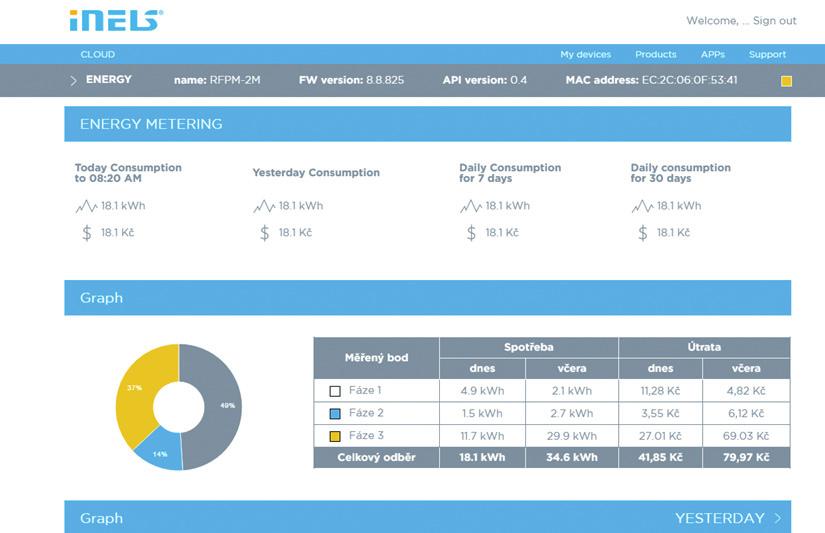Screen dimensions: 825x533
Task: Click the dollar icon under Today Consumption
Action: click(x=87, y=233)
